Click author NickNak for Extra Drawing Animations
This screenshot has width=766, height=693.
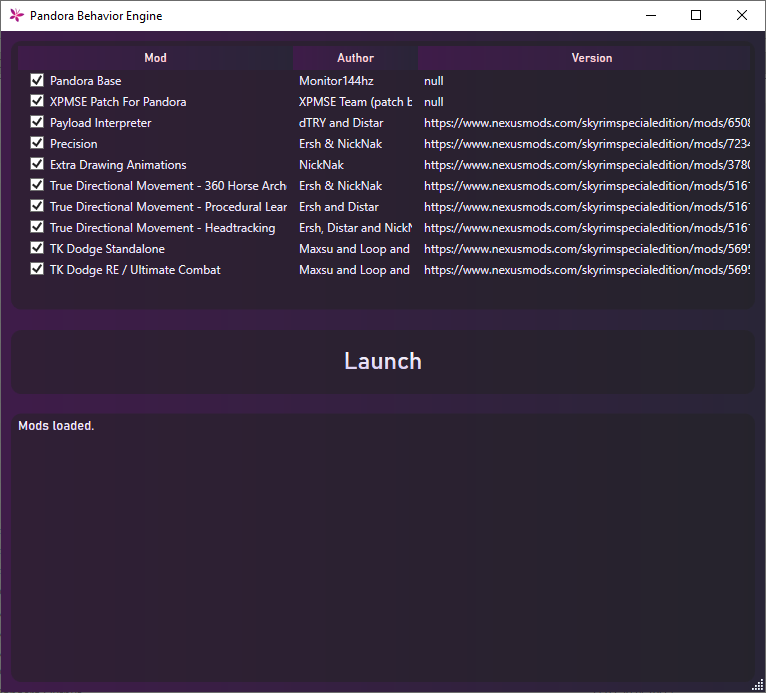tap(321, 165)
